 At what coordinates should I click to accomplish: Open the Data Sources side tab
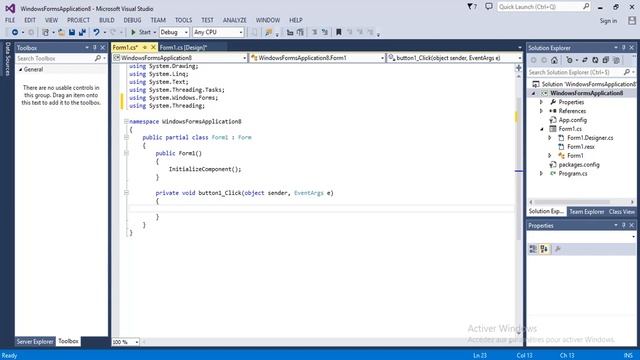[7, 59]
